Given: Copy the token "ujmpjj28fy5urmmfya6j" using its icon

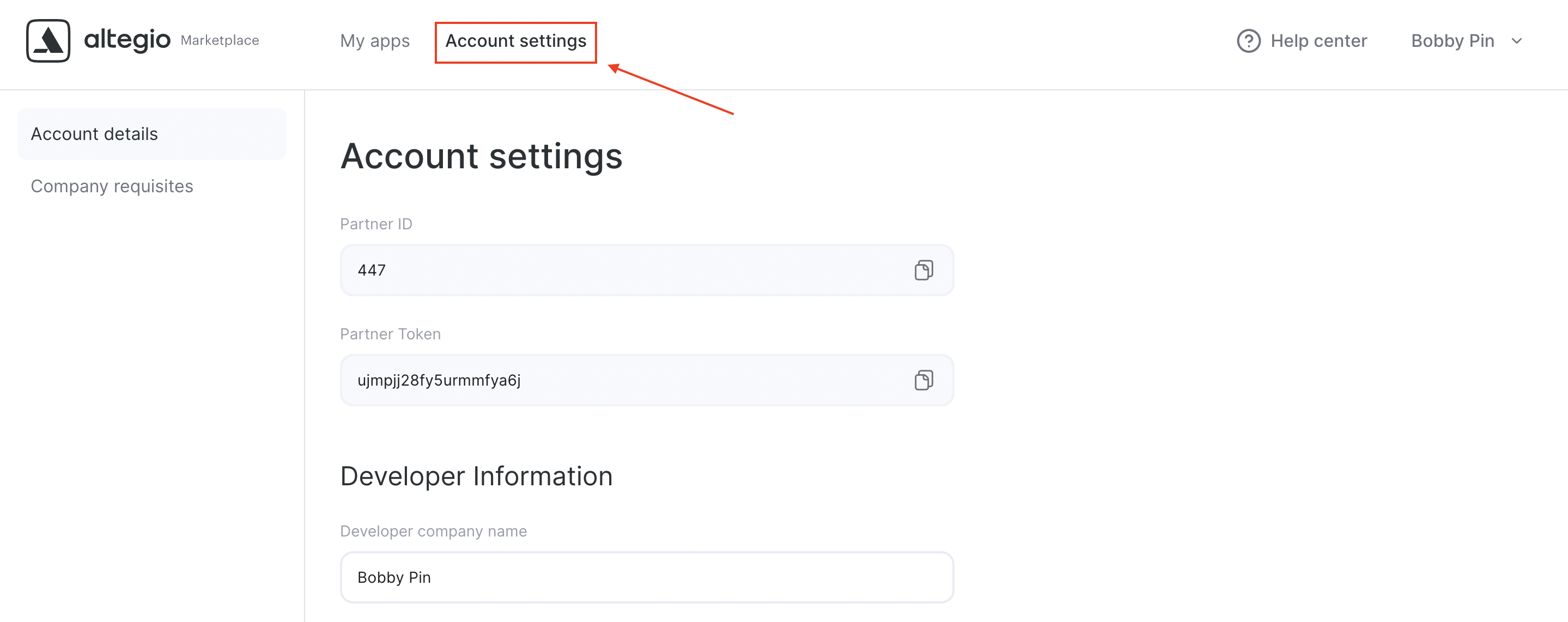Looking at the screenshot, I should [924, 380].
